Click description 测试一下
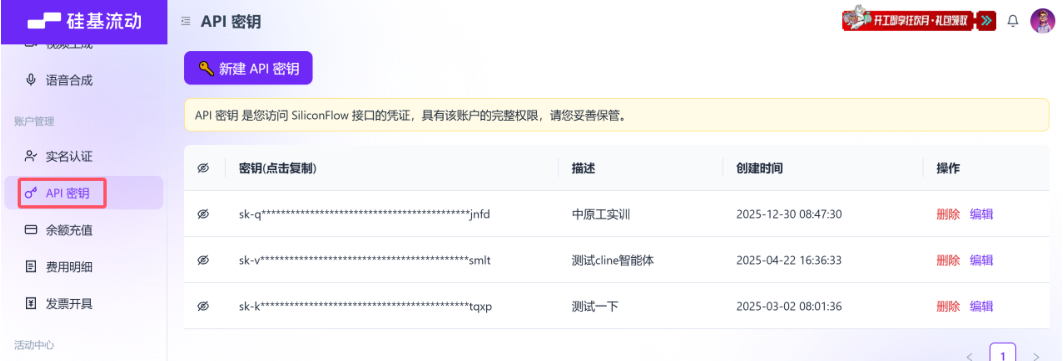 [595, 307]
